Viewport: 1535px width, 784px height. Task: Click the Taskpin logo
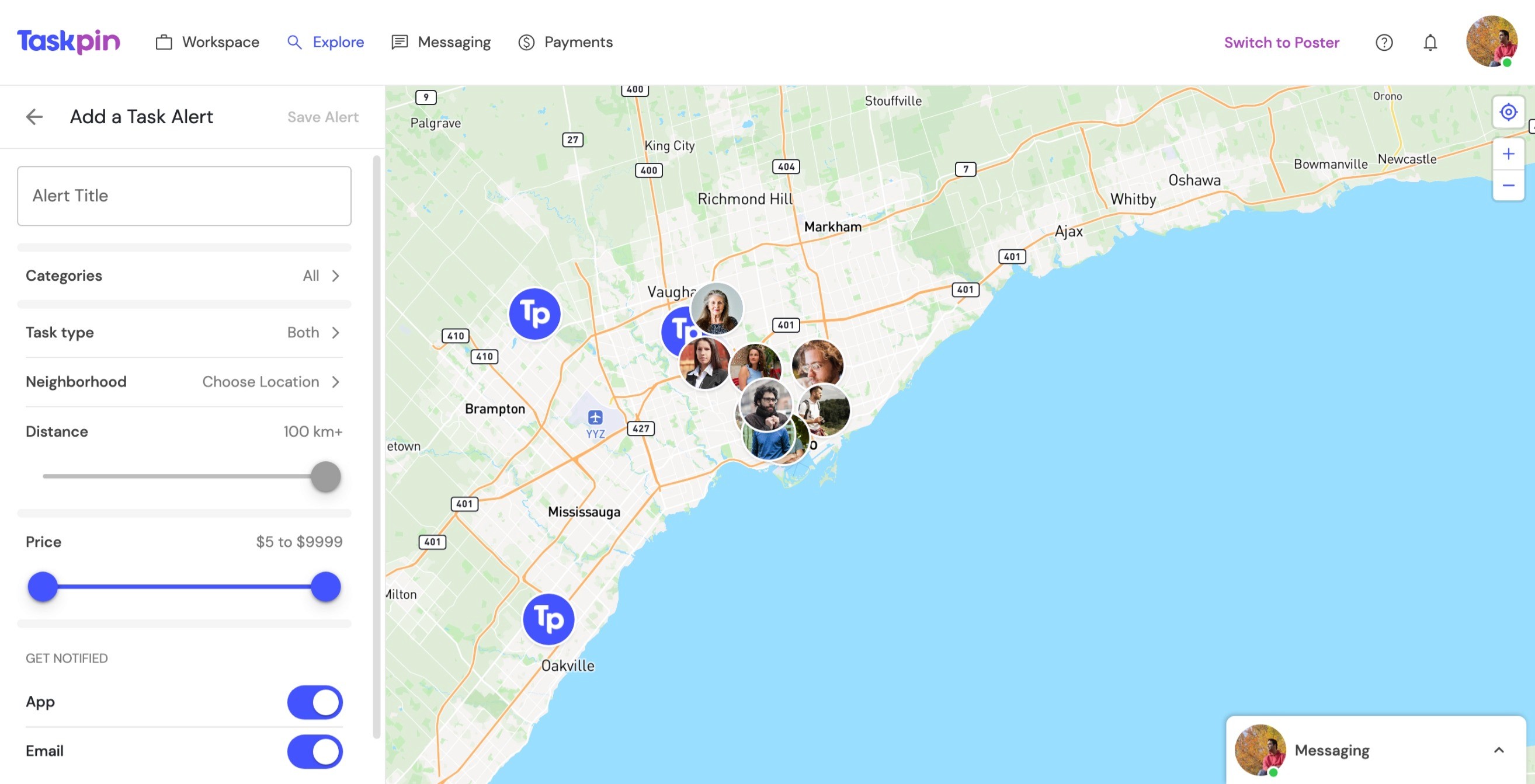[x=68, y=41]
